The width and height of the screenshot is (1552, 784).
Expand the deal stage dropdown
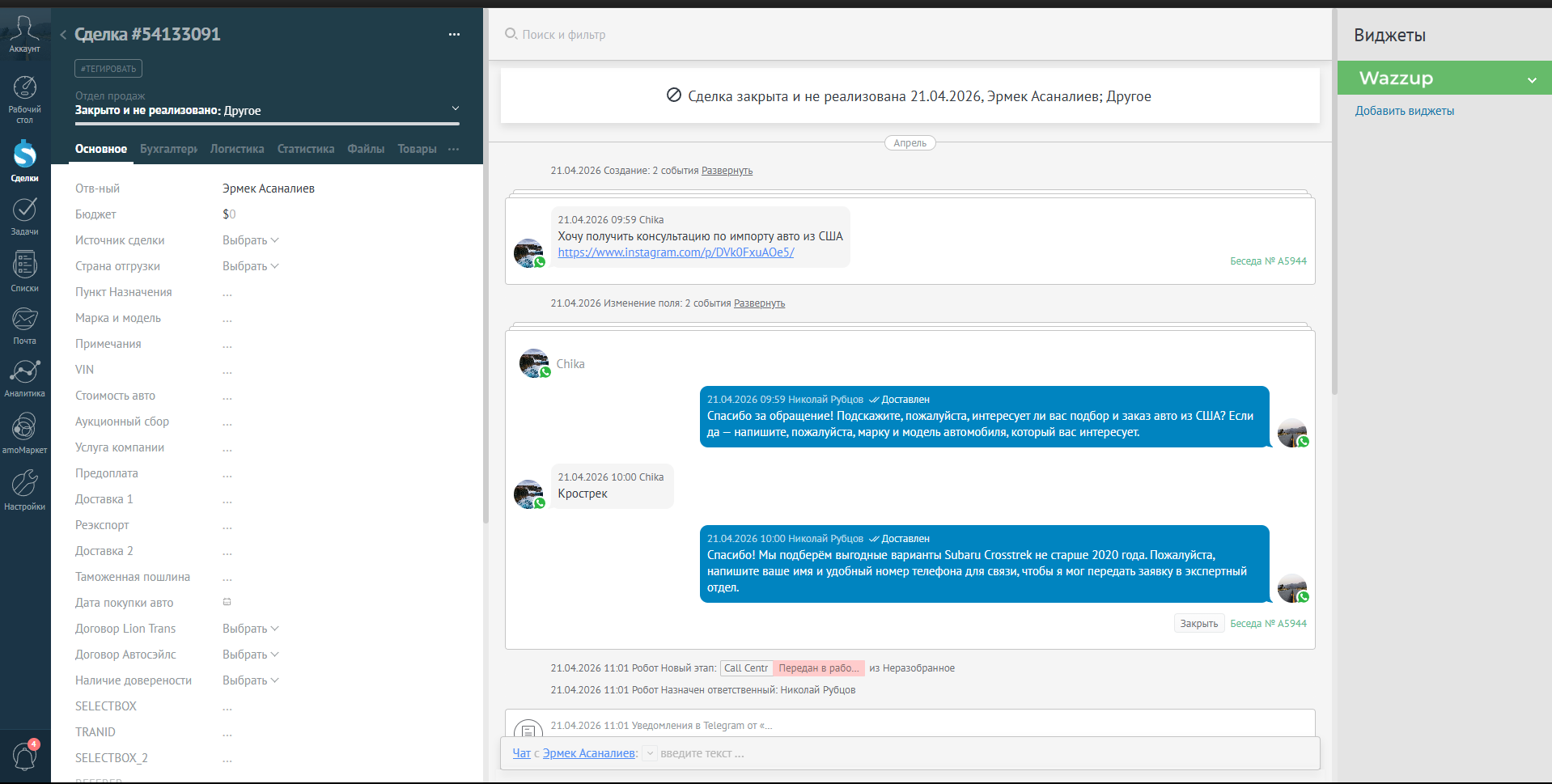(456, 108)
